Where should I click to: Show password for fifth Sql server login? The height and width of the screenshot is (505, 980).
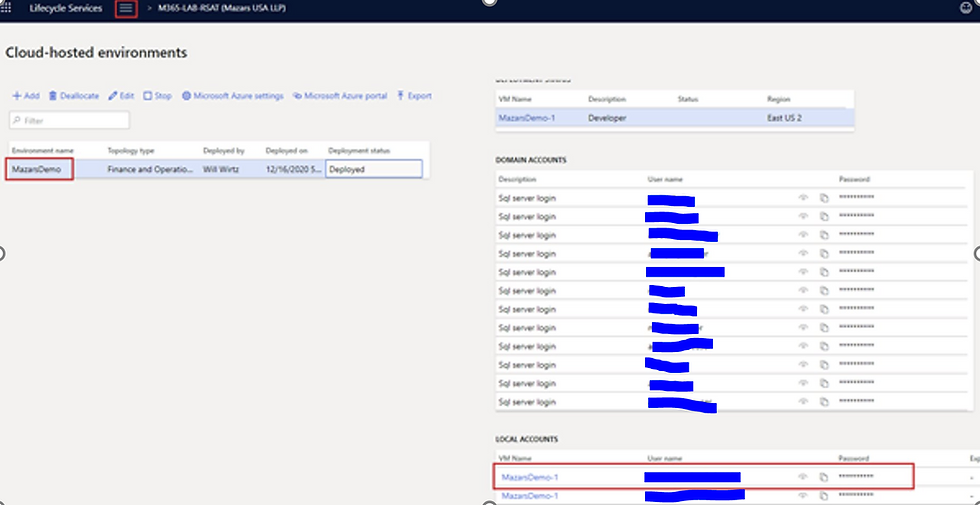pyautogui.click(x=803, y=272)
